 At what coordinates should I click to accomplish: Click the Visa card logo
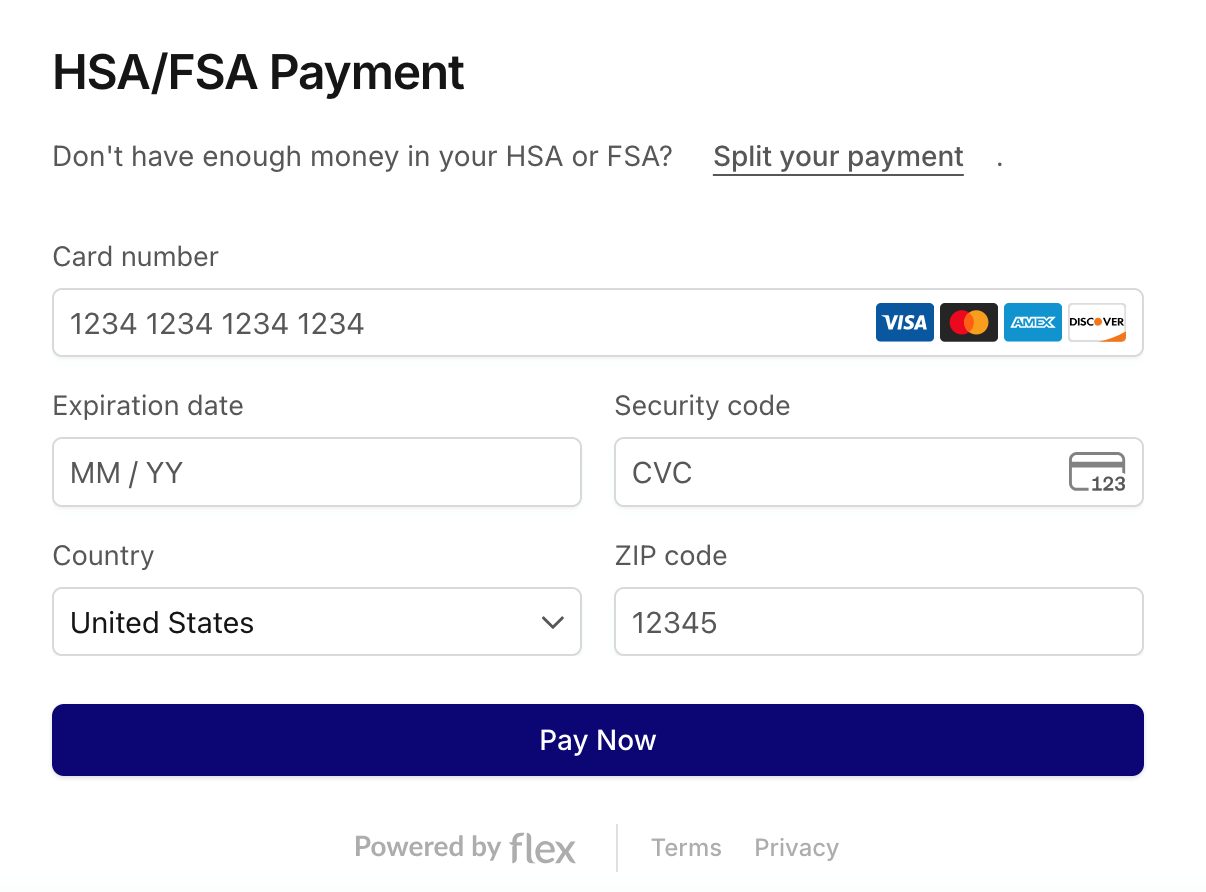(904, 322)
